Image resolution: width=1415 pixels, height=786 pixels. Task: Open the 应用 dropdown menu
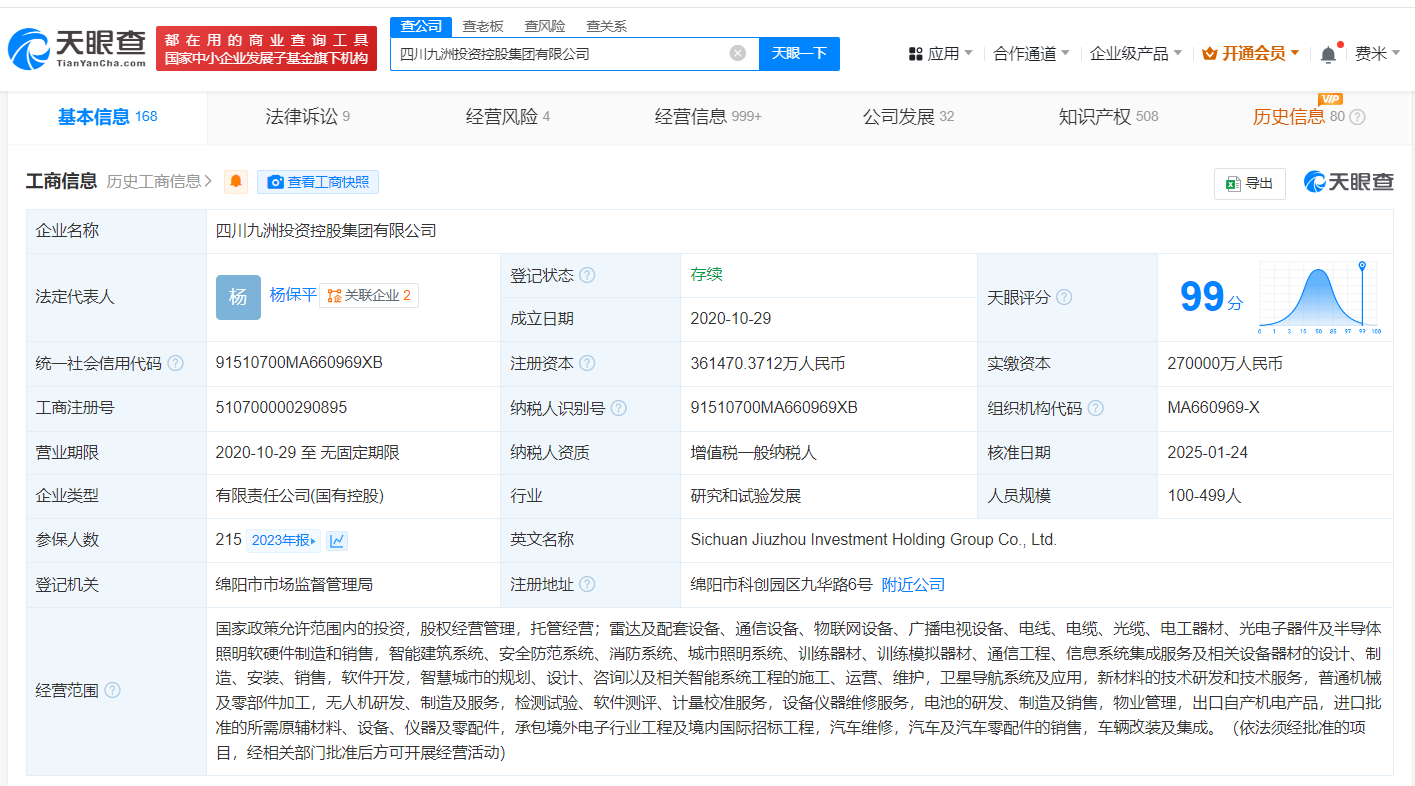[940, 53]
